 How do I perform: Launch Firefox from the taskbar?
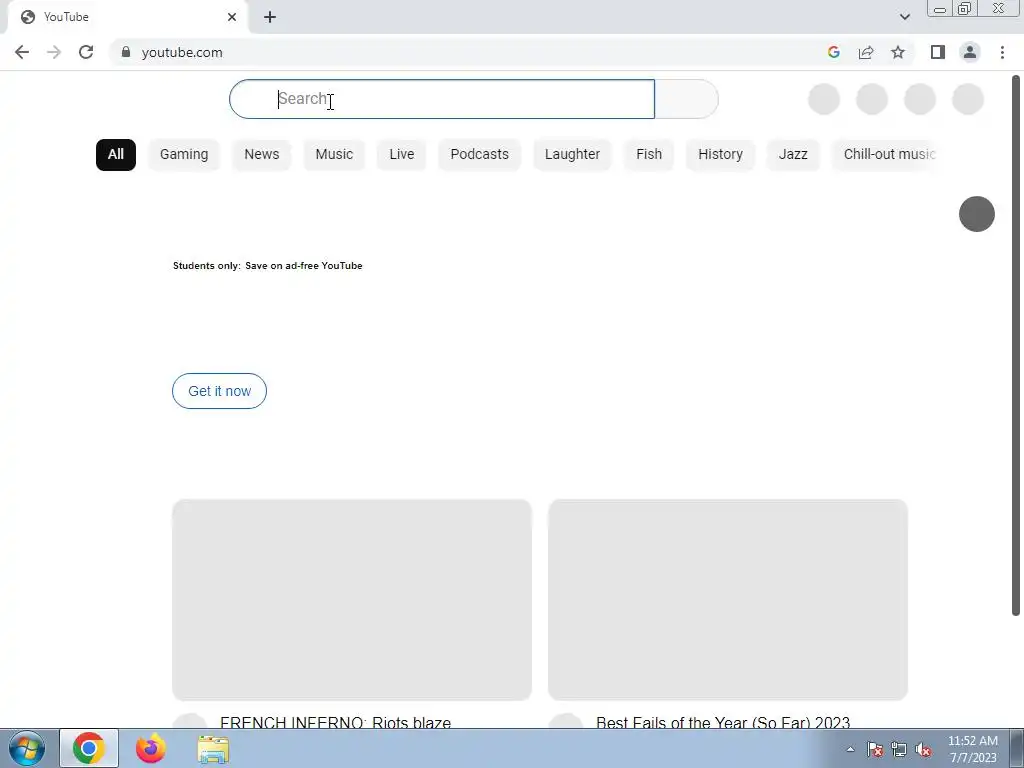click(151, 749)
